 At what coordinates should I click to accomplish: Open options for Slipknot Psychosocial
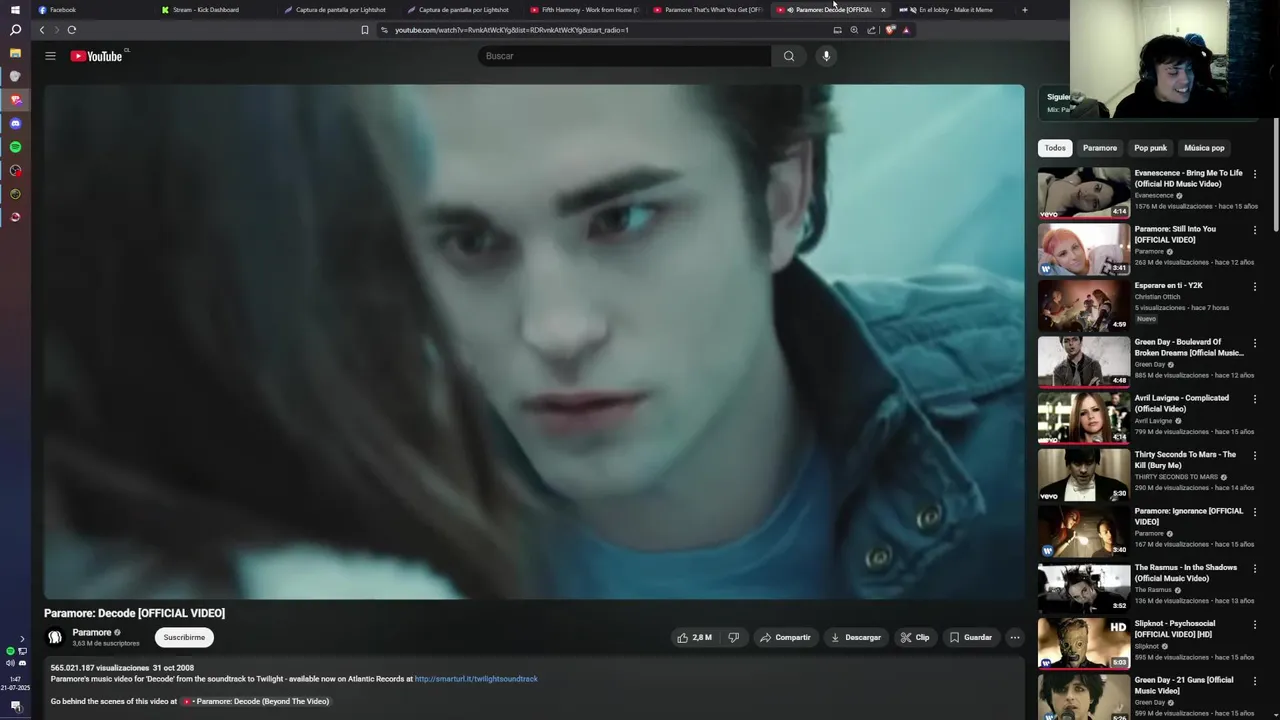[x=1255, y=625]
